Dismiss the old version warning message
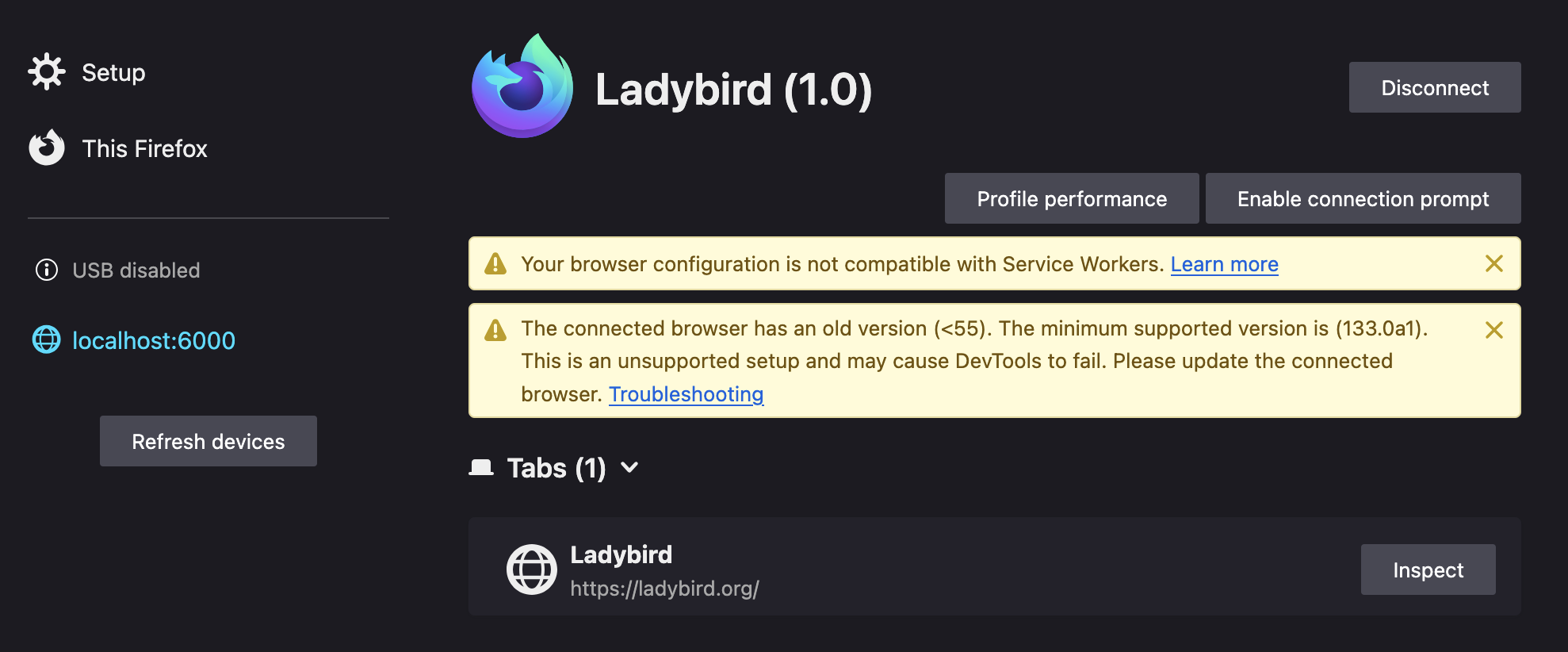1568x652 pixels. point(1494,330)
